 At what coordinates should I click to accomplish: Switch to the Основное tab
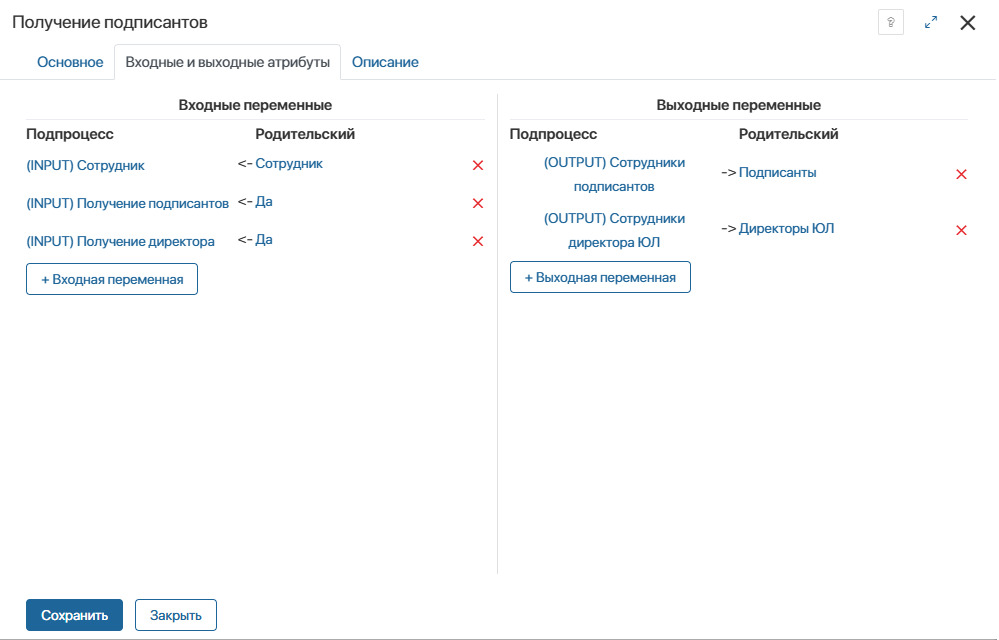(70, 62)
